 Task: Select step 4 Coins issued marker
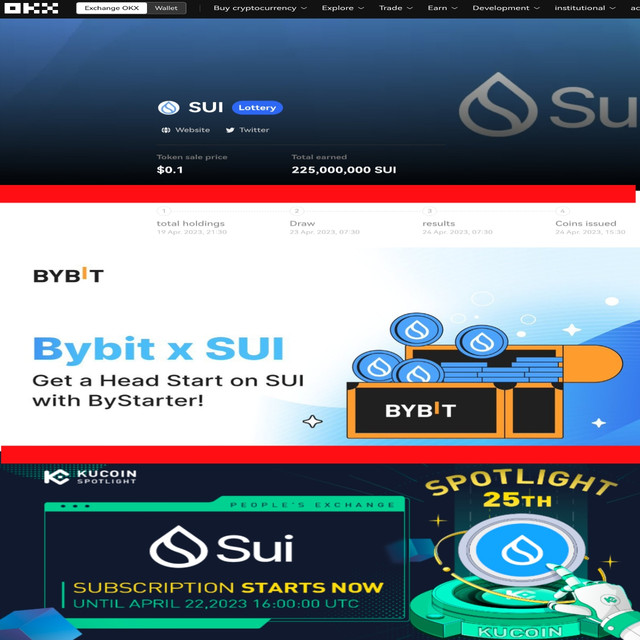(x=562, y=211)
